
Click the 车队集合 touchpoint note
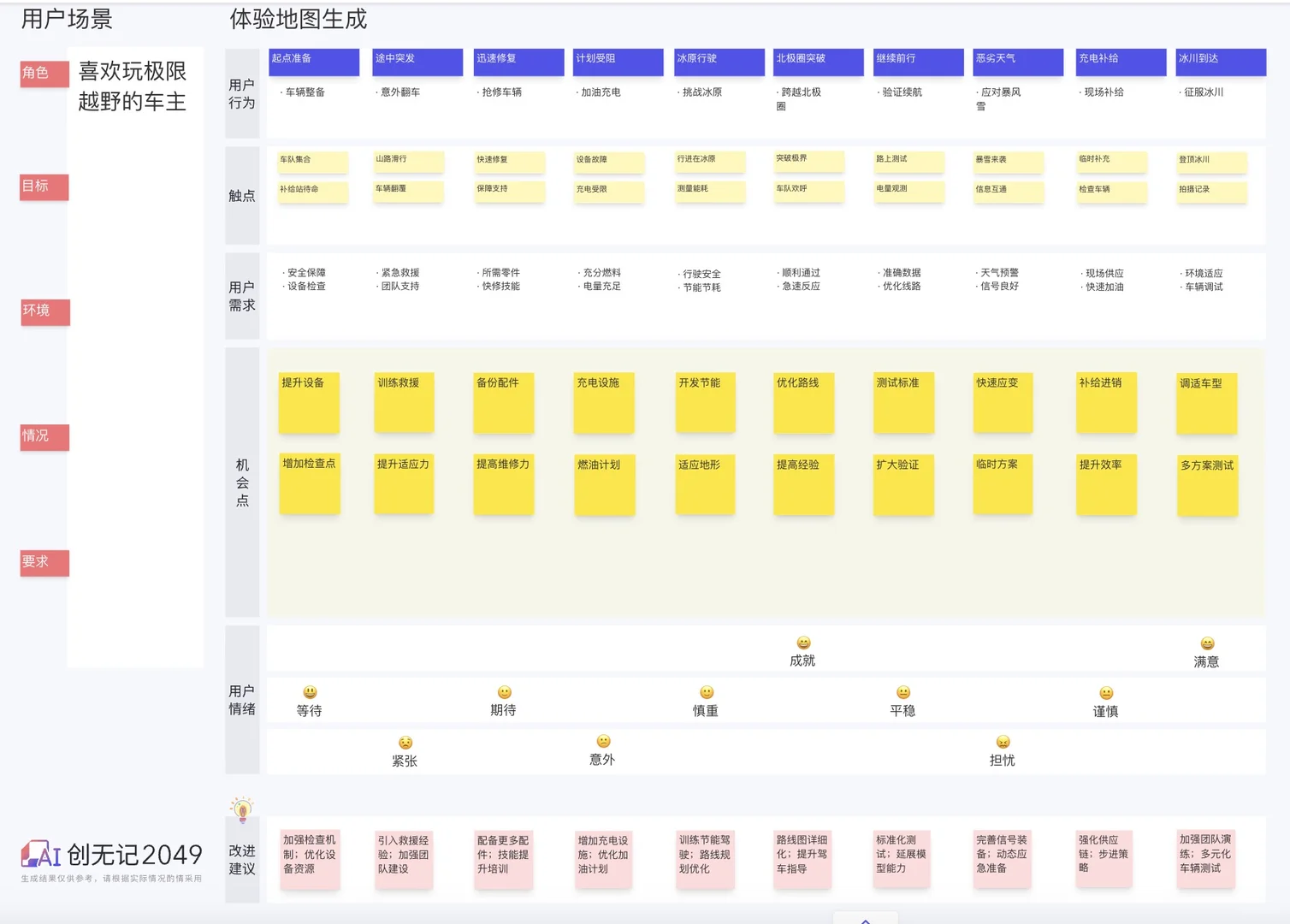click(x=313, y=162)
